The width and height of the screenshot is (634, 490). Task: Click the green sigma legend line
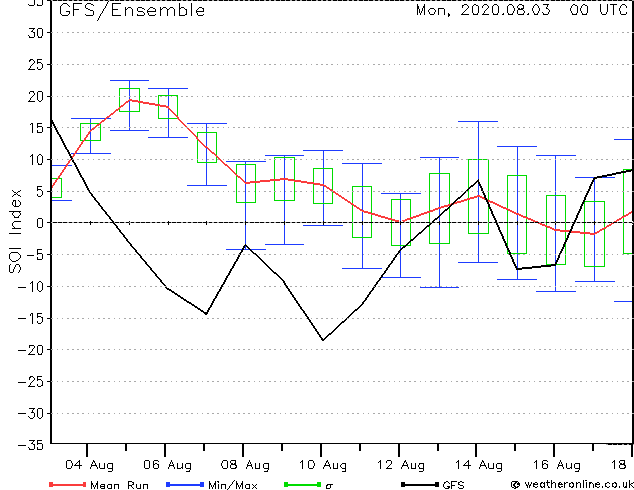303,484
